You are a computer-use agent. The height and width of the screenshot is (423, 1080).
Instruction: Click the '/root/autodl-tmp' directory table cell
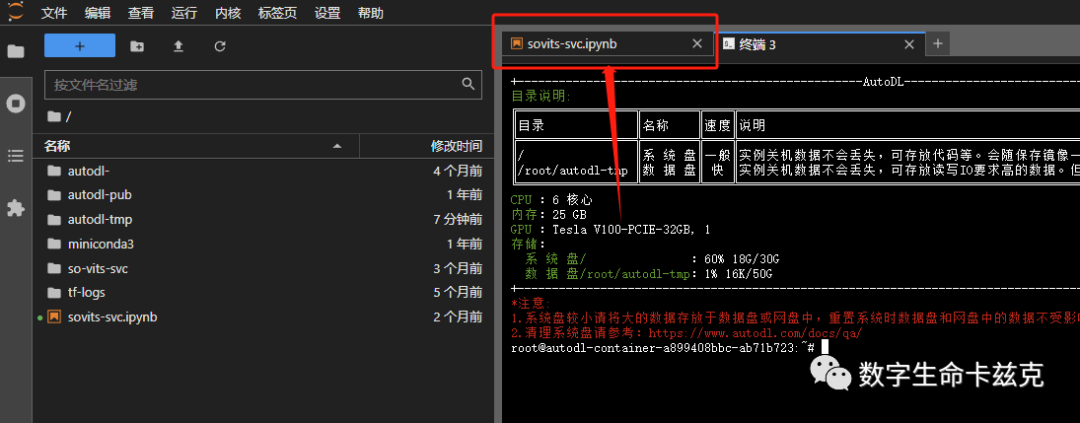[x=573, y=170]
